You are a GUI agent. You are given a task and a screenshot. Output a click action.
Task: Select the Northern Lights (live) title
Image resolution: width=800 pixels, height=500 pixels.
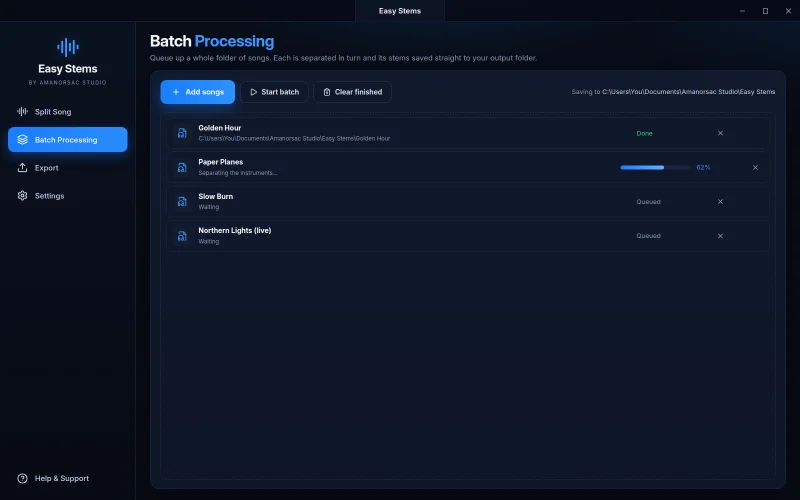point(235,230)
